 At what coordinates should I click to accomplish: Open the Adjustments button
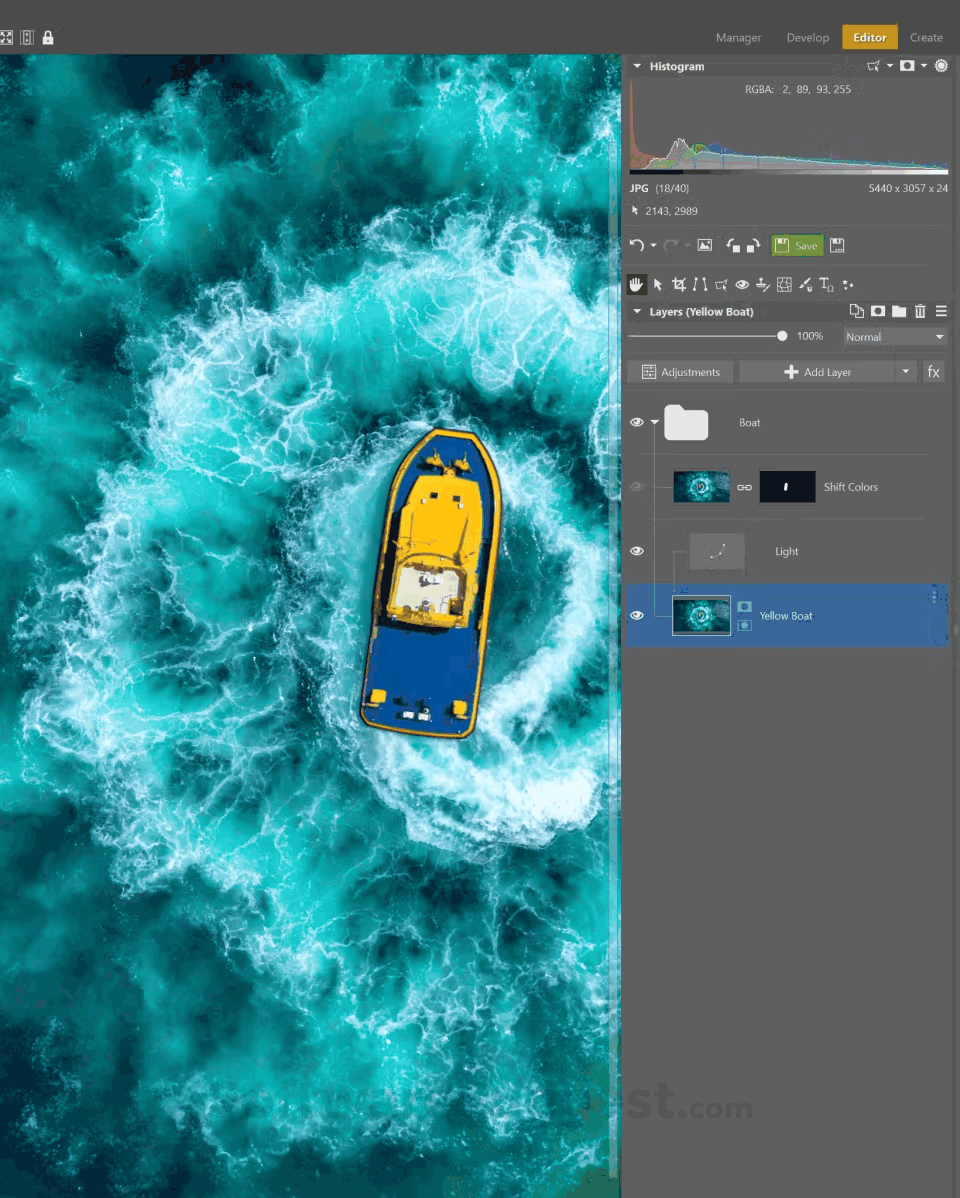(681, 371)
